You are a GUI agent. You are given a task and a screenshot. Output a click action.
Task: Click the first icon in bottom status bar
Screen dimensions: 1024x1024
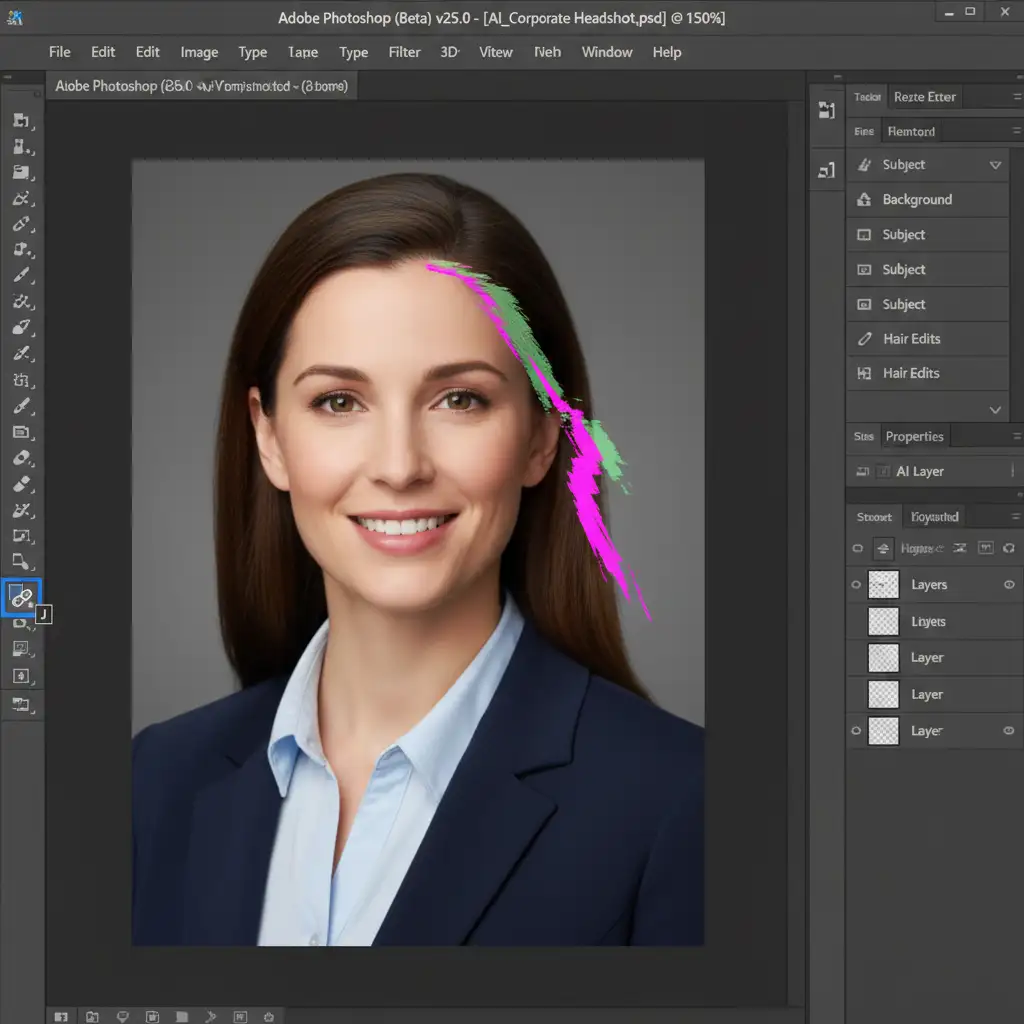tap(61, 1017)
